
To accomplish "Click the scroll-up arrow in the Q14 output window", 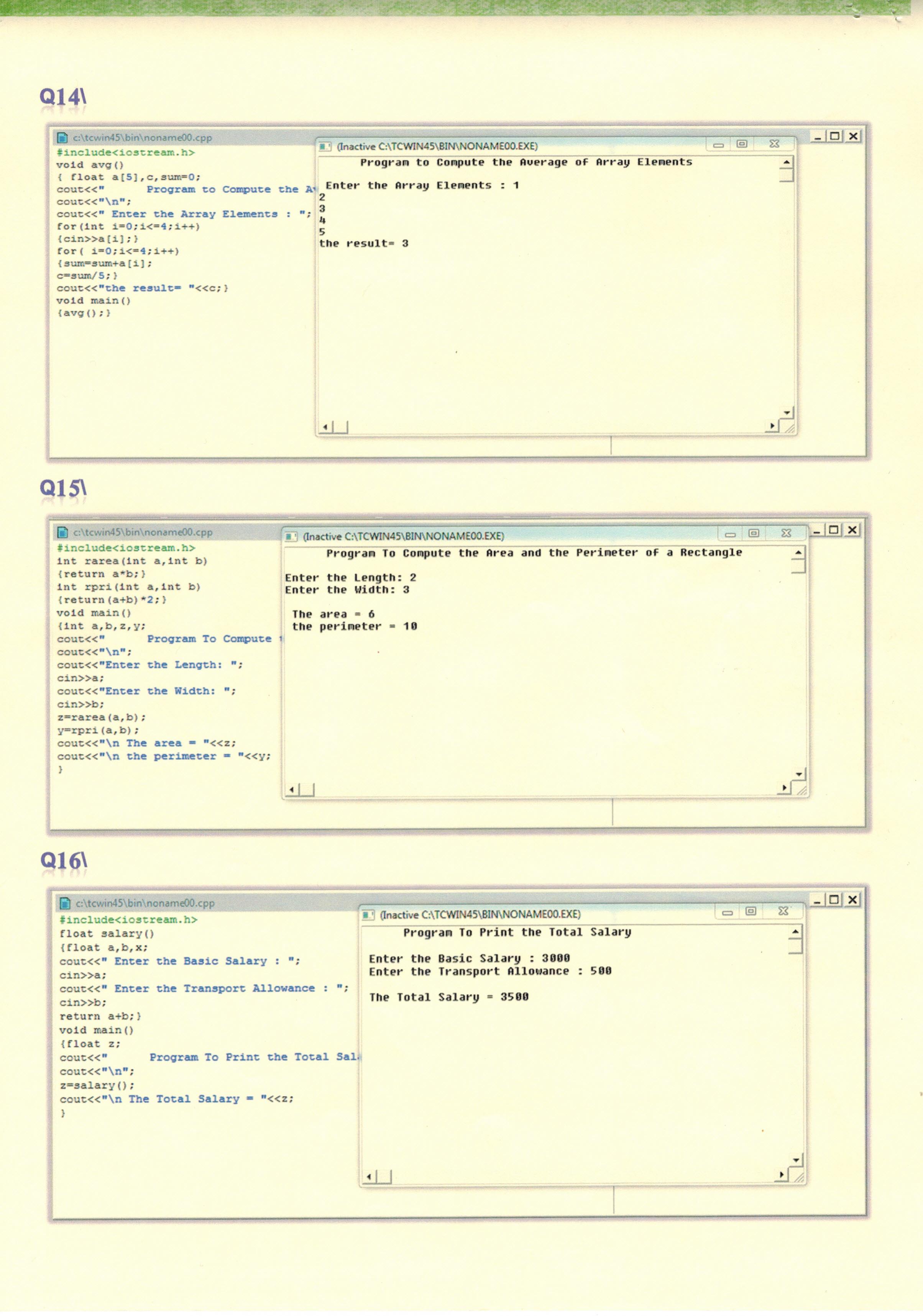I will click(x=787, y=163).
